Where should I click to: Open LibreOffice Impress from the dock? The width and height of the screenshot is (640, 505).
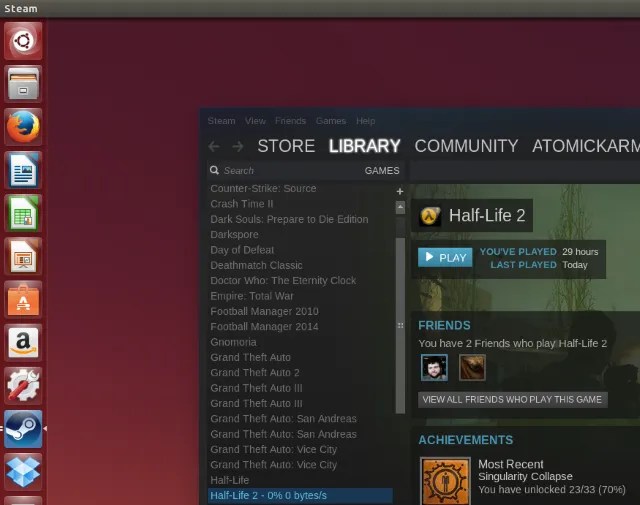[23, 256]
